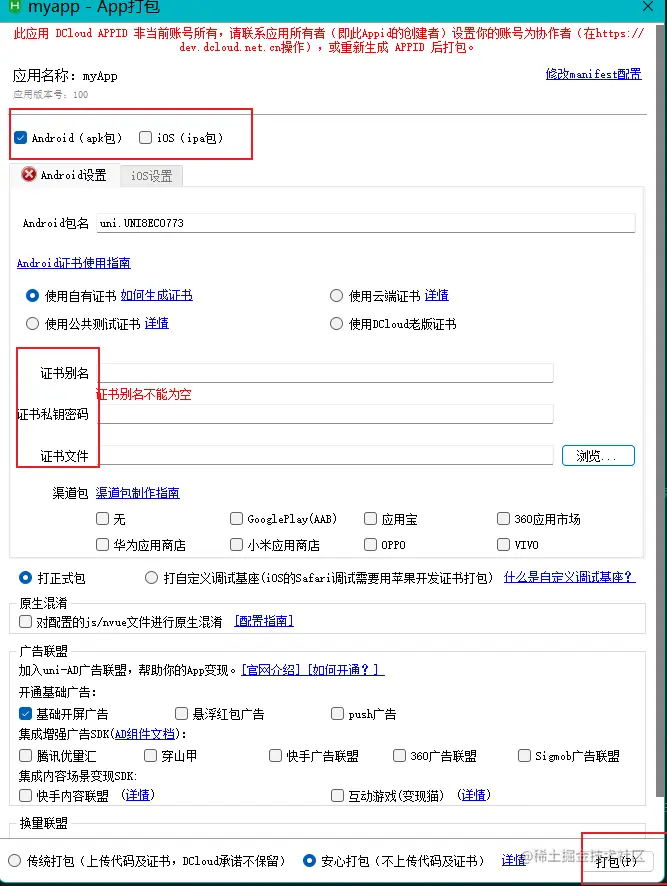This screenshot has width=667, height=886.
Task: Check the 360应用市场 checkbox
Action: [503, 518]
